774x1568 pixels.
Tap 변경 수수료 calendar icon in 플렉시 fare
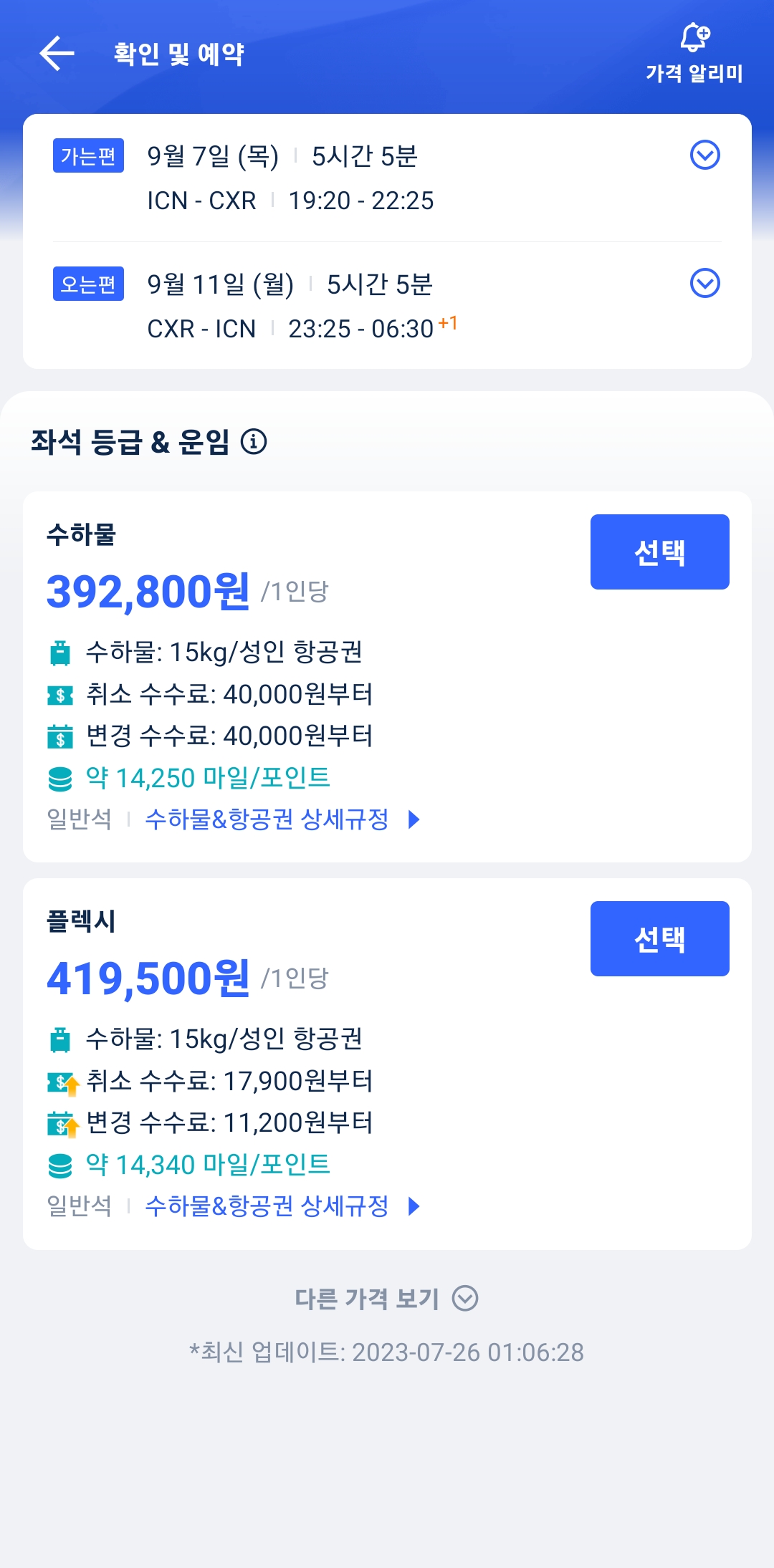point(62,1124)
